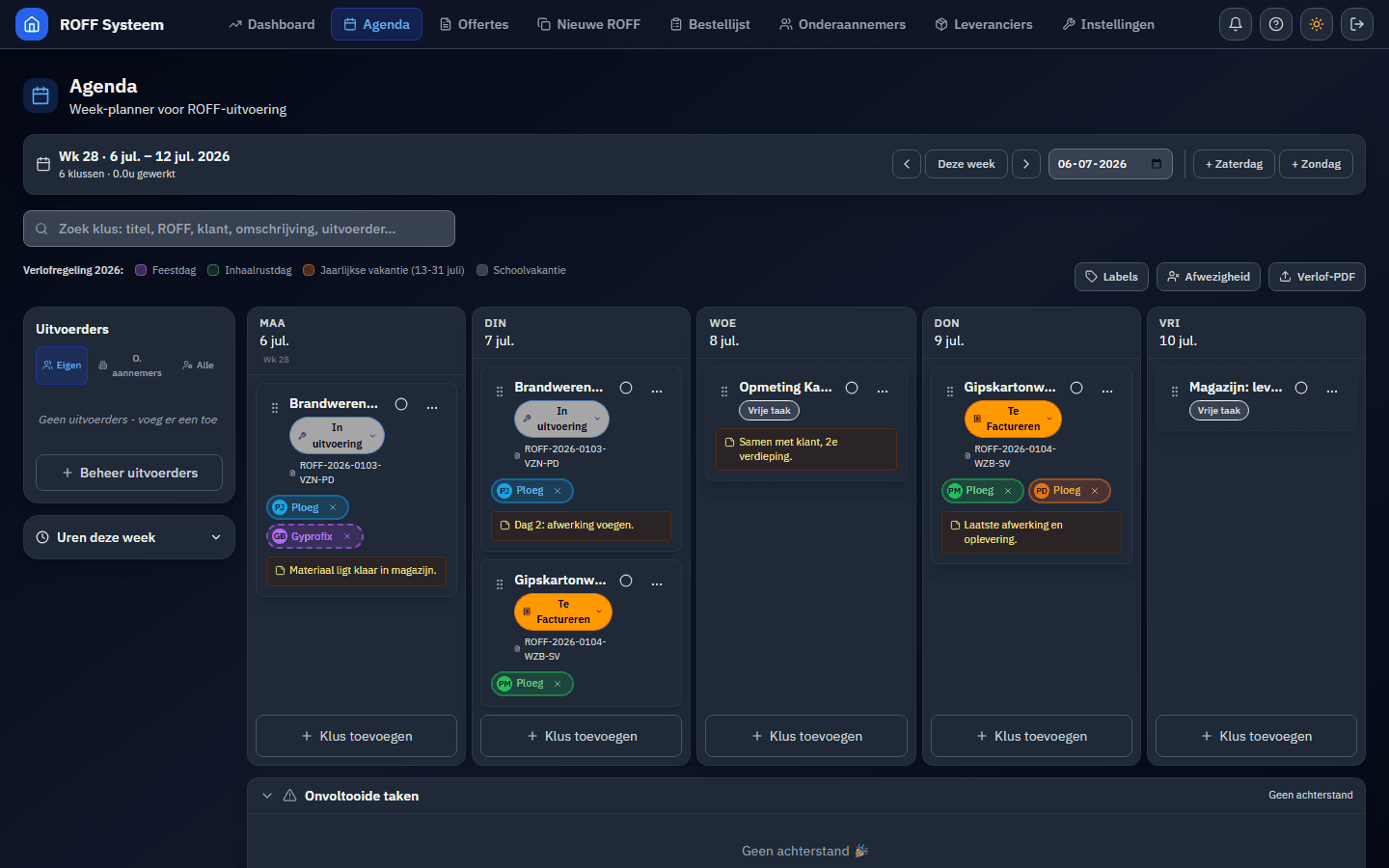
Task: Select Eigen uitvoerders filter
Action: click(62, 366)
